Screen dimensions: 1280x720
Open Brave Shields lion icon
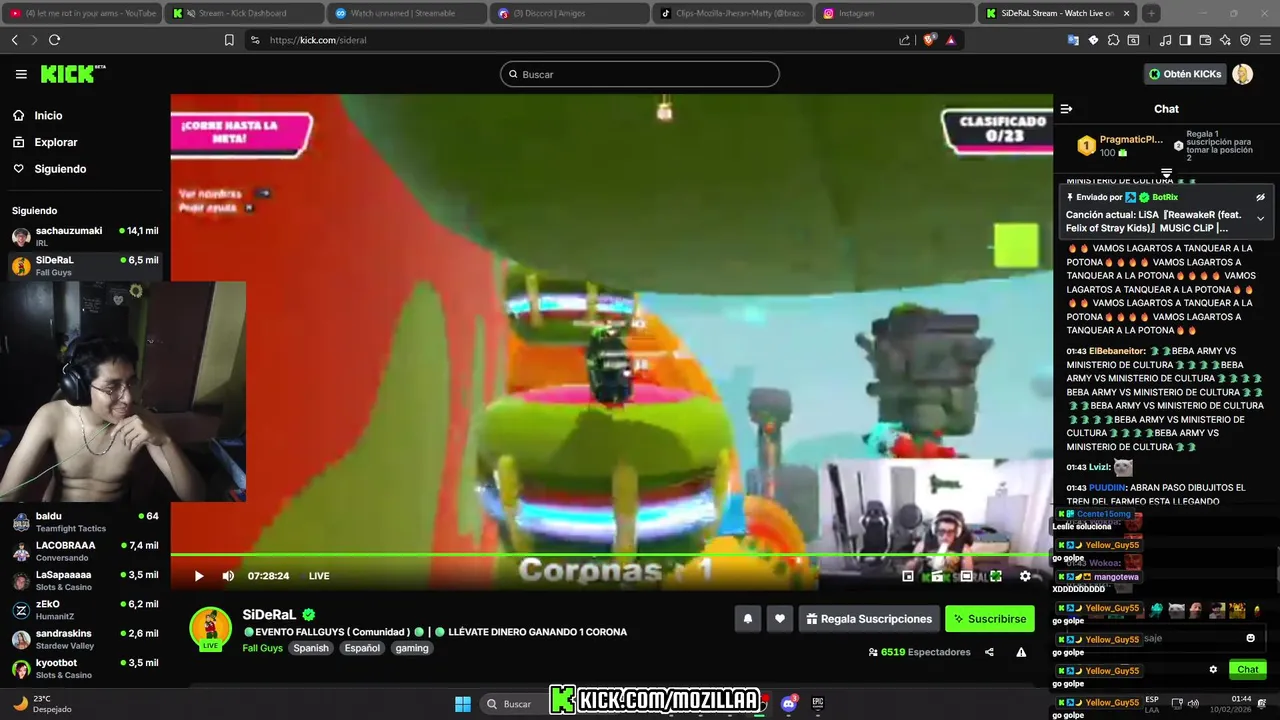pos(928,40)
